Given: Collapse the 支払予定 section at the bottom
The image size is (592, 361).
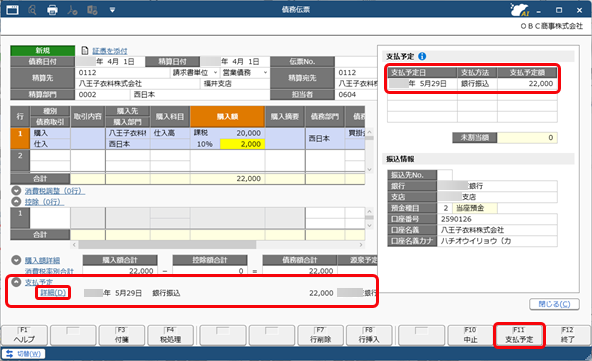Looking at the screenshot, I should tap(16, 282).
